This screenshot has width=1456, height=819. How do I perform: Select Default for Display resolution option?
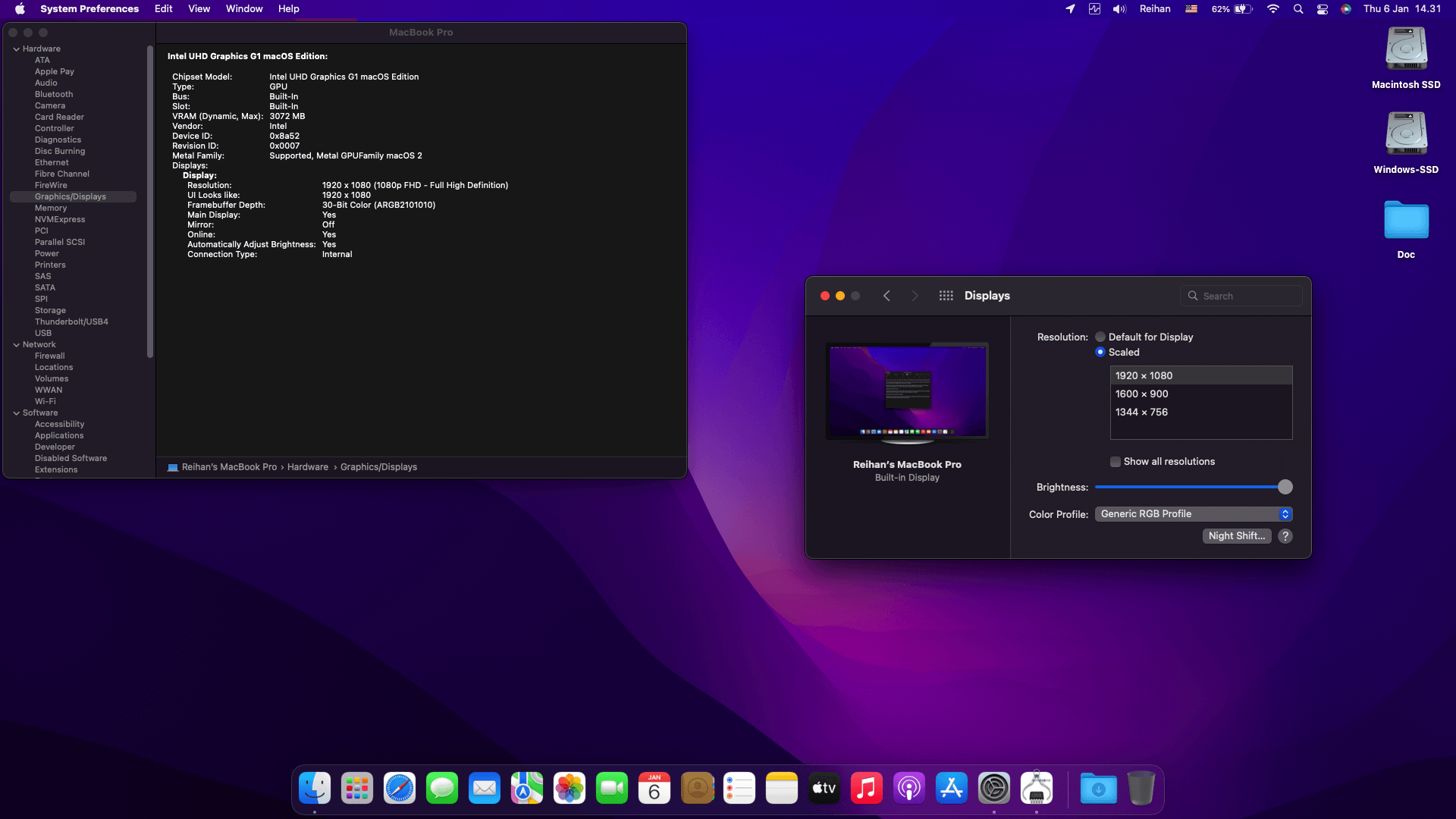(x=1100, y=337)
